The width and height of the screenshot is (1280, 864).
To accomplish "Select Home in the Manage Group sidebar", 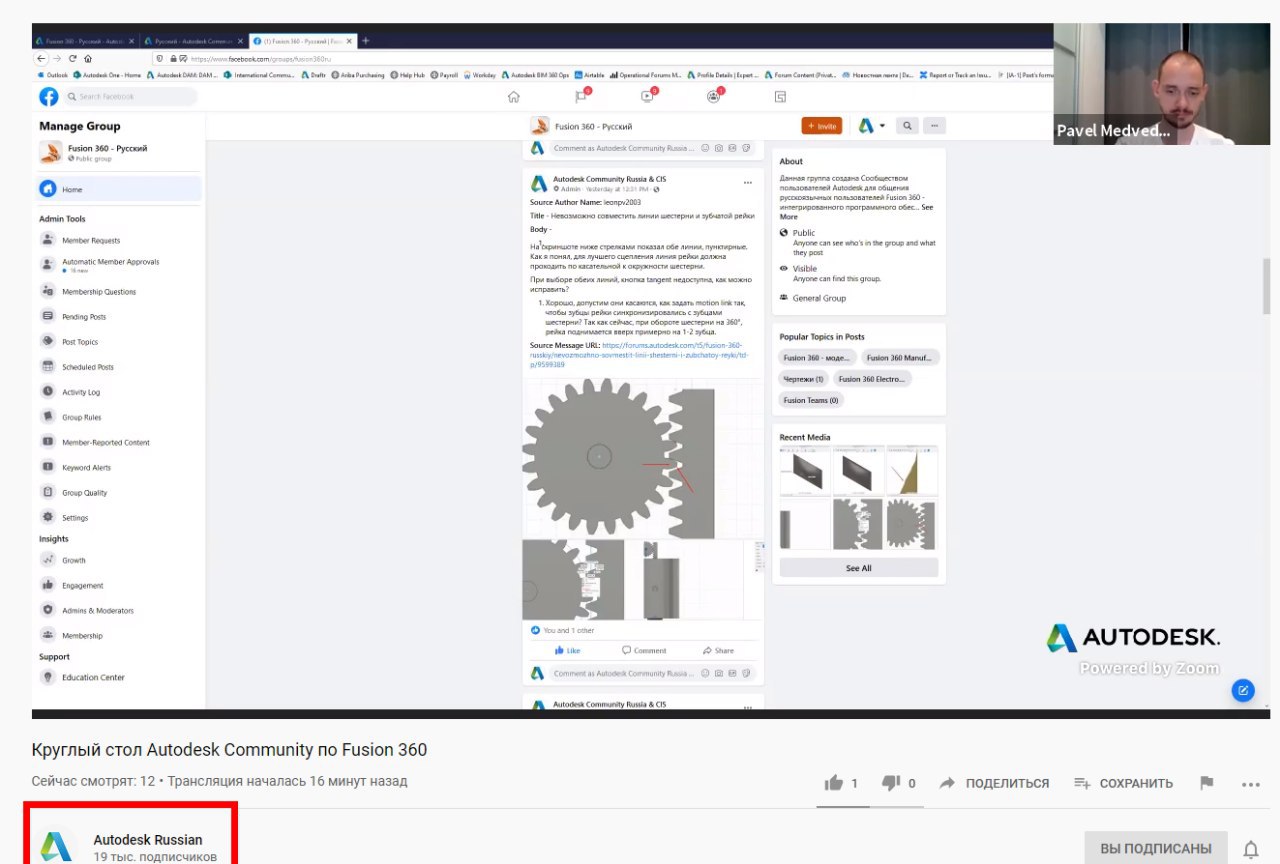I will [x=119, y=189].
